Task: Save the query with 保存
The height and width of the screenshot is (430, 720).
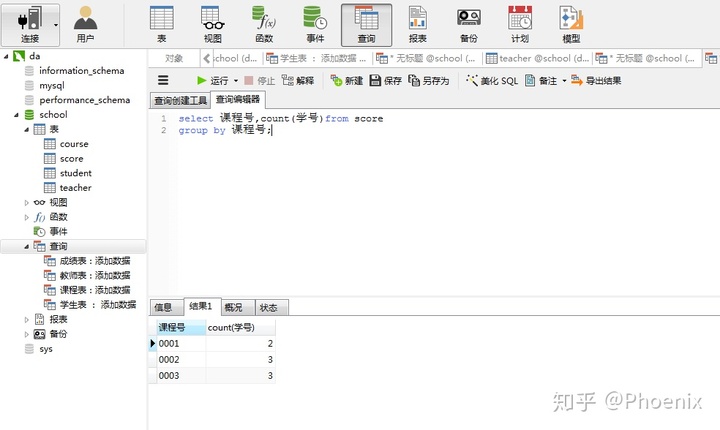Action: point(386,81)
